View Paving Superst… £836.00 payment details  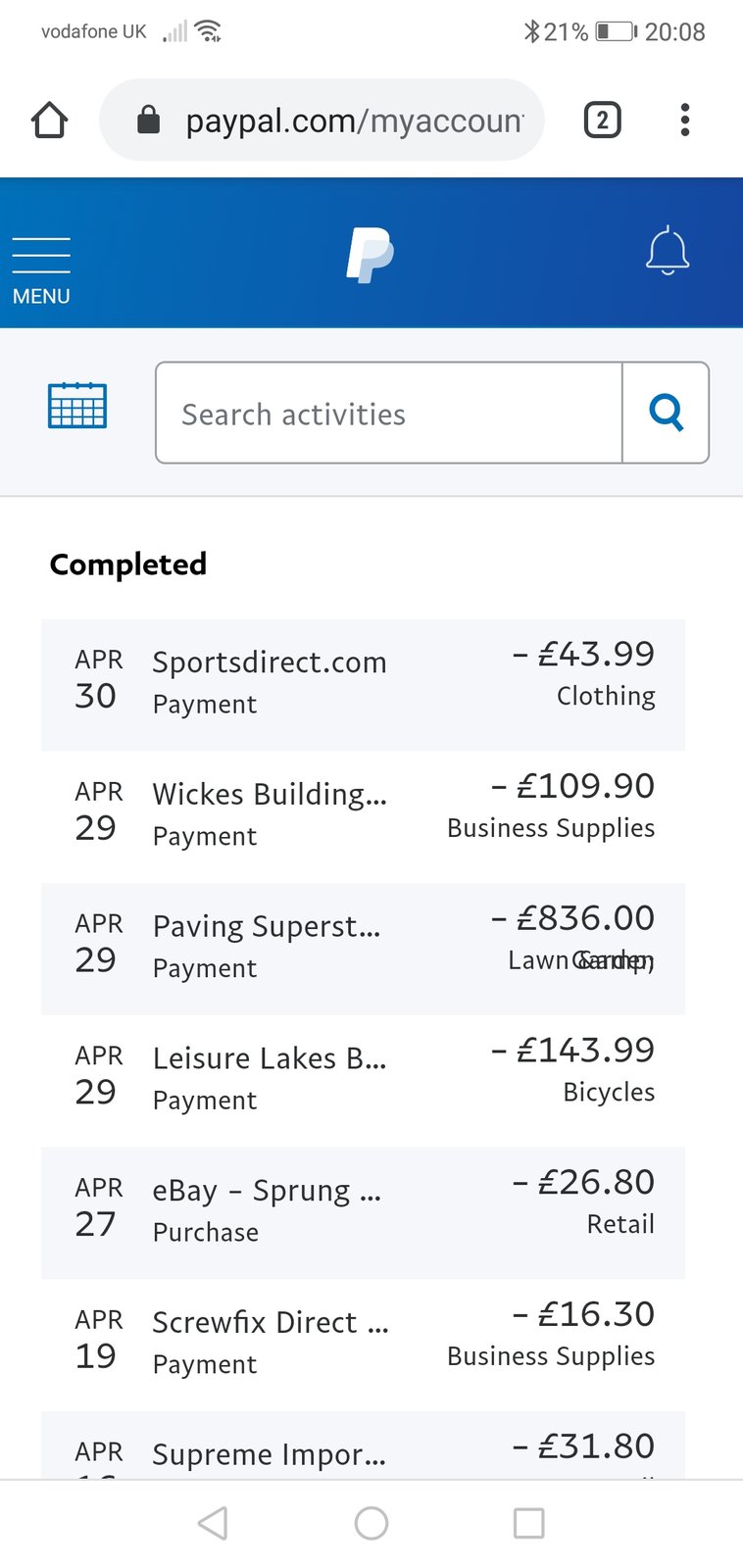pyautogui.click(x=363, y=949)
